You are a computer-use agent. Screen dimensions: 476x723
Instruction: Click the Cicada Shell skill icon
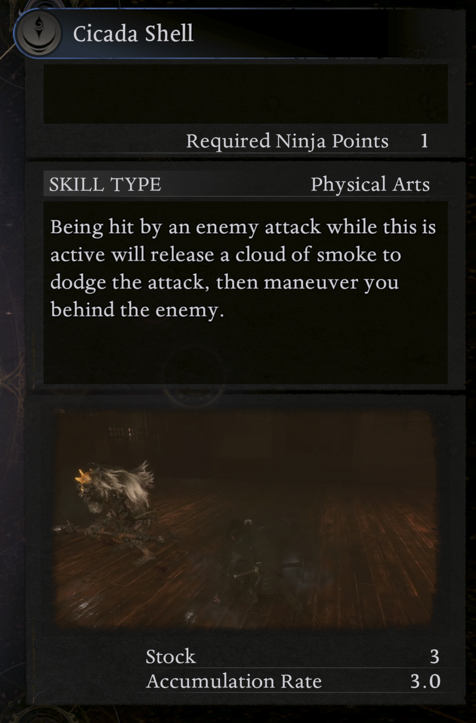38,33
